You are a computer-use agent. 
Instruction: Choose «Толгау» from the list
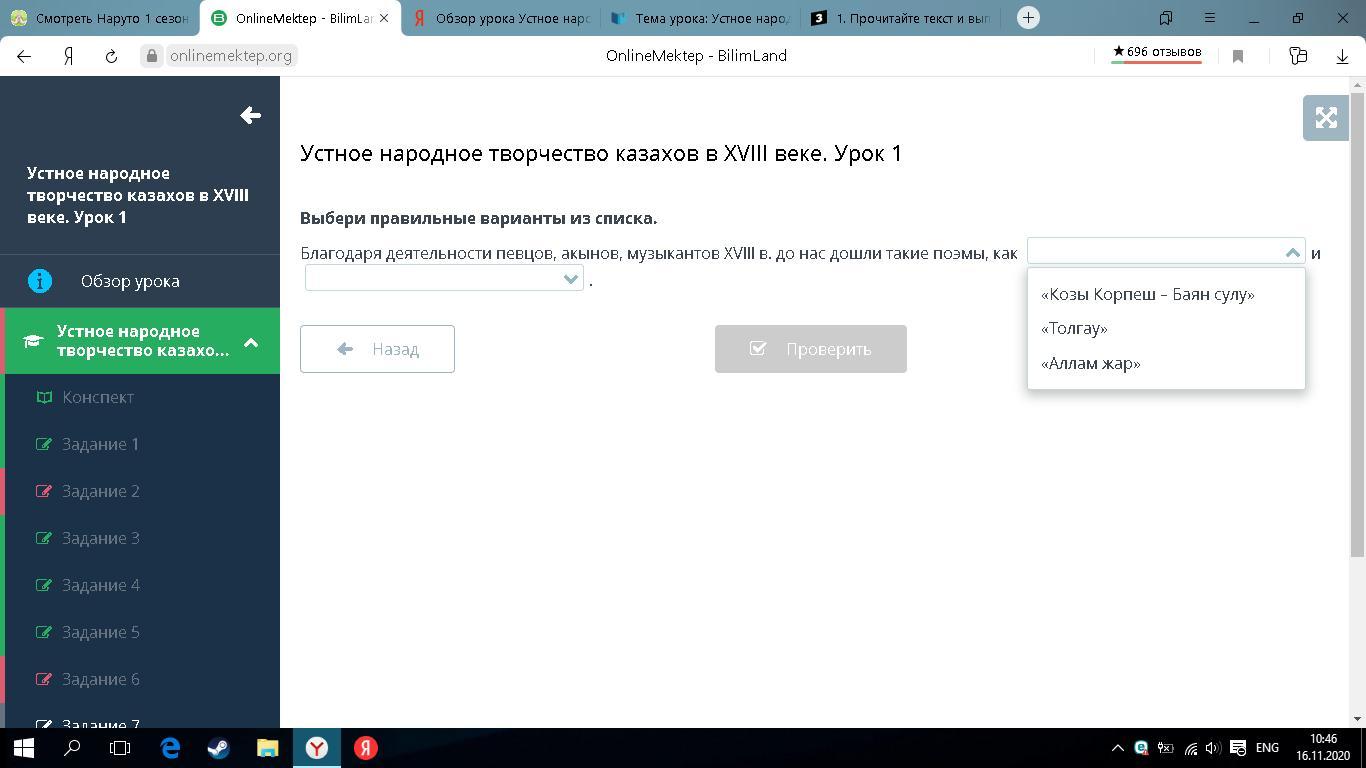click(x=1074, y=328)
